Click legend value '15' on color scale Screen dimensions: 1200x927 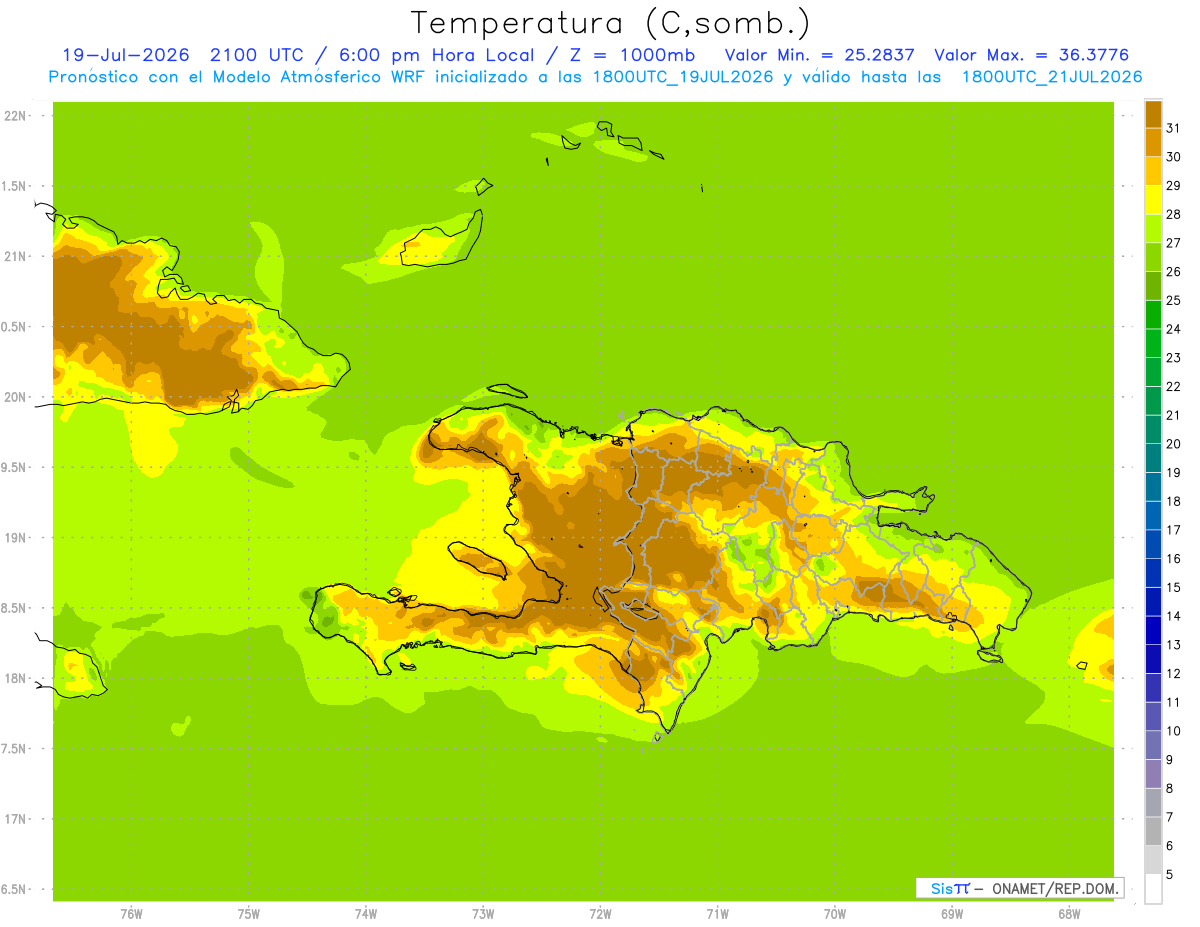(1174, 587)
